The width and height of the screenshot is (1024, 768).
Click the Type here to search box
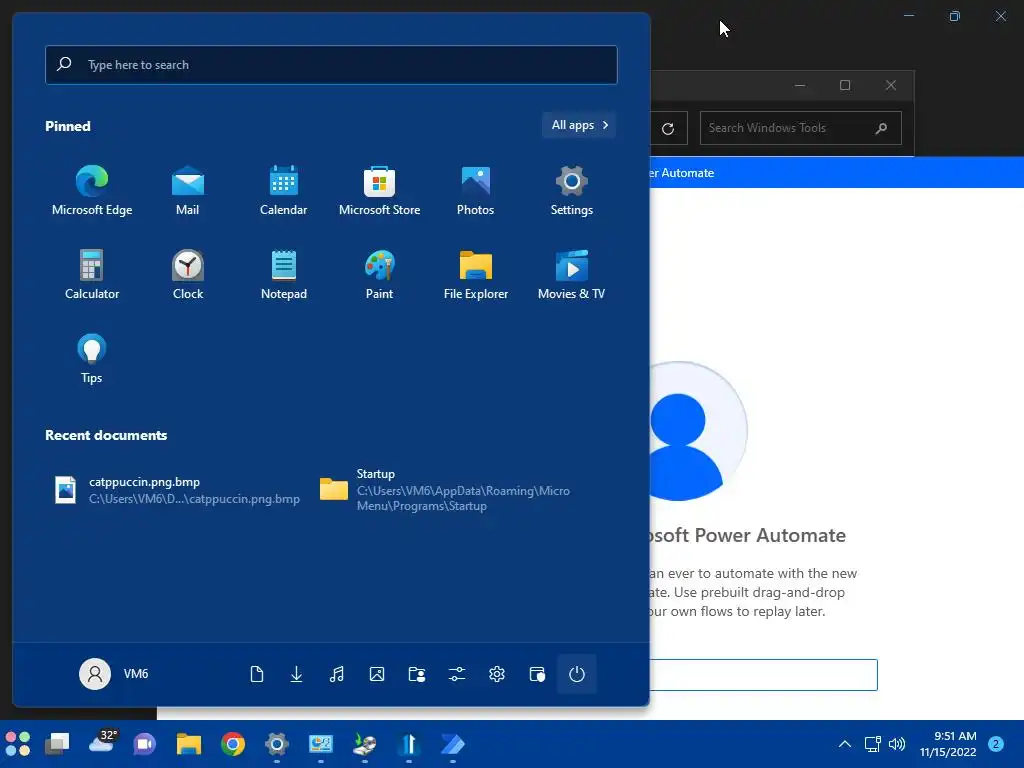[x=331, y=65]
